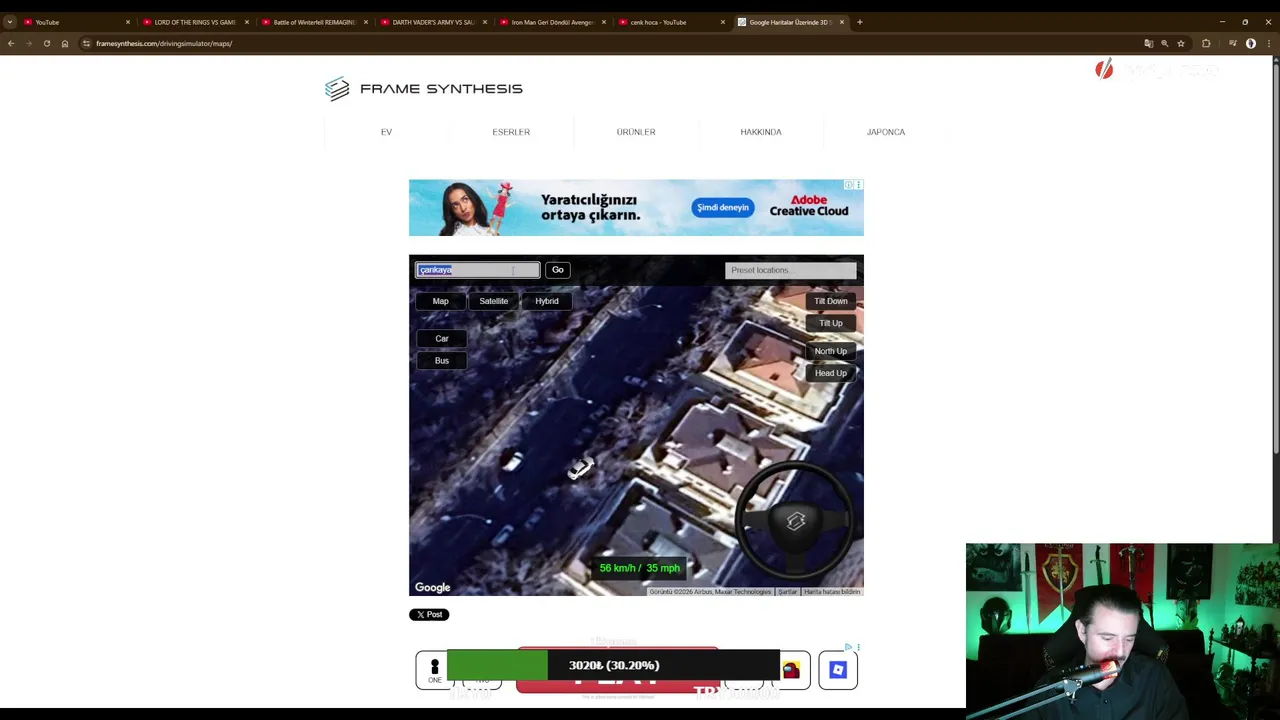The width and height of the screenshot is (1280, 720).
Task: Open the browser home page icon
Action: 65,43
